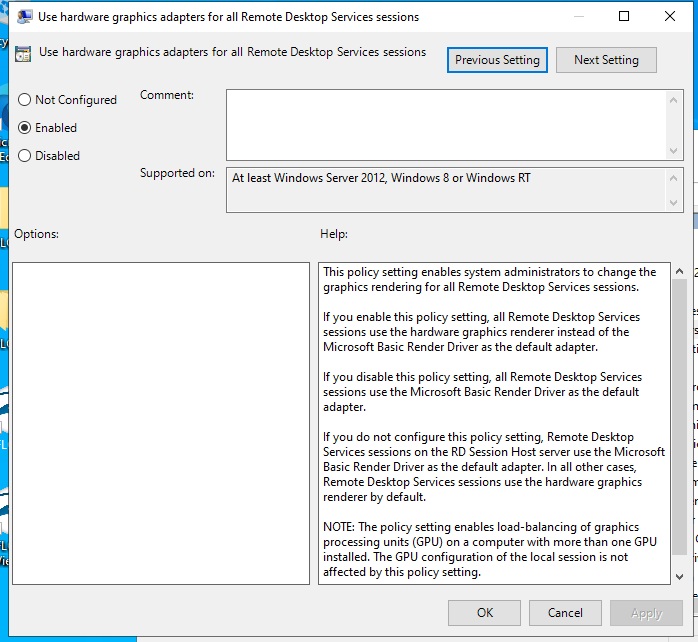Click the 'Supported on:' label
The height and width of the screenshot is (642, 698).
coord(177,173)
